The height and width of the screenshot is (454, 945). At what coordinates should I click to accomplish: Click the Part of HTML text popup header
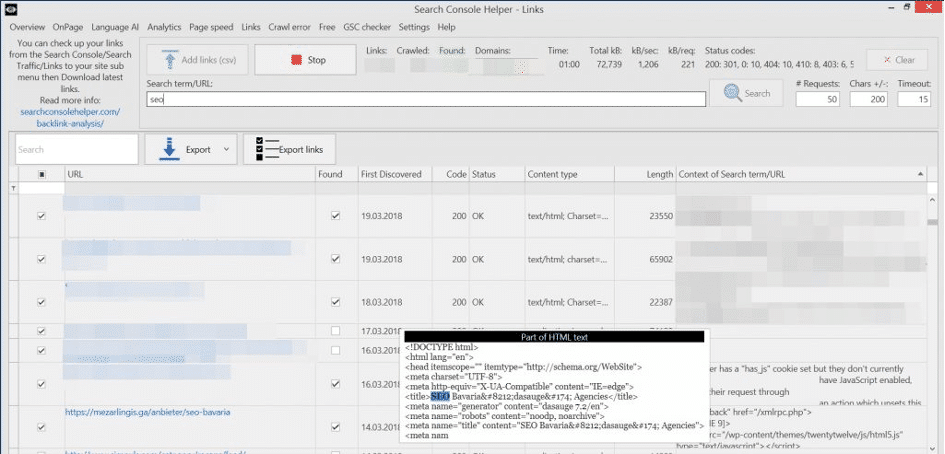(554, 337)
